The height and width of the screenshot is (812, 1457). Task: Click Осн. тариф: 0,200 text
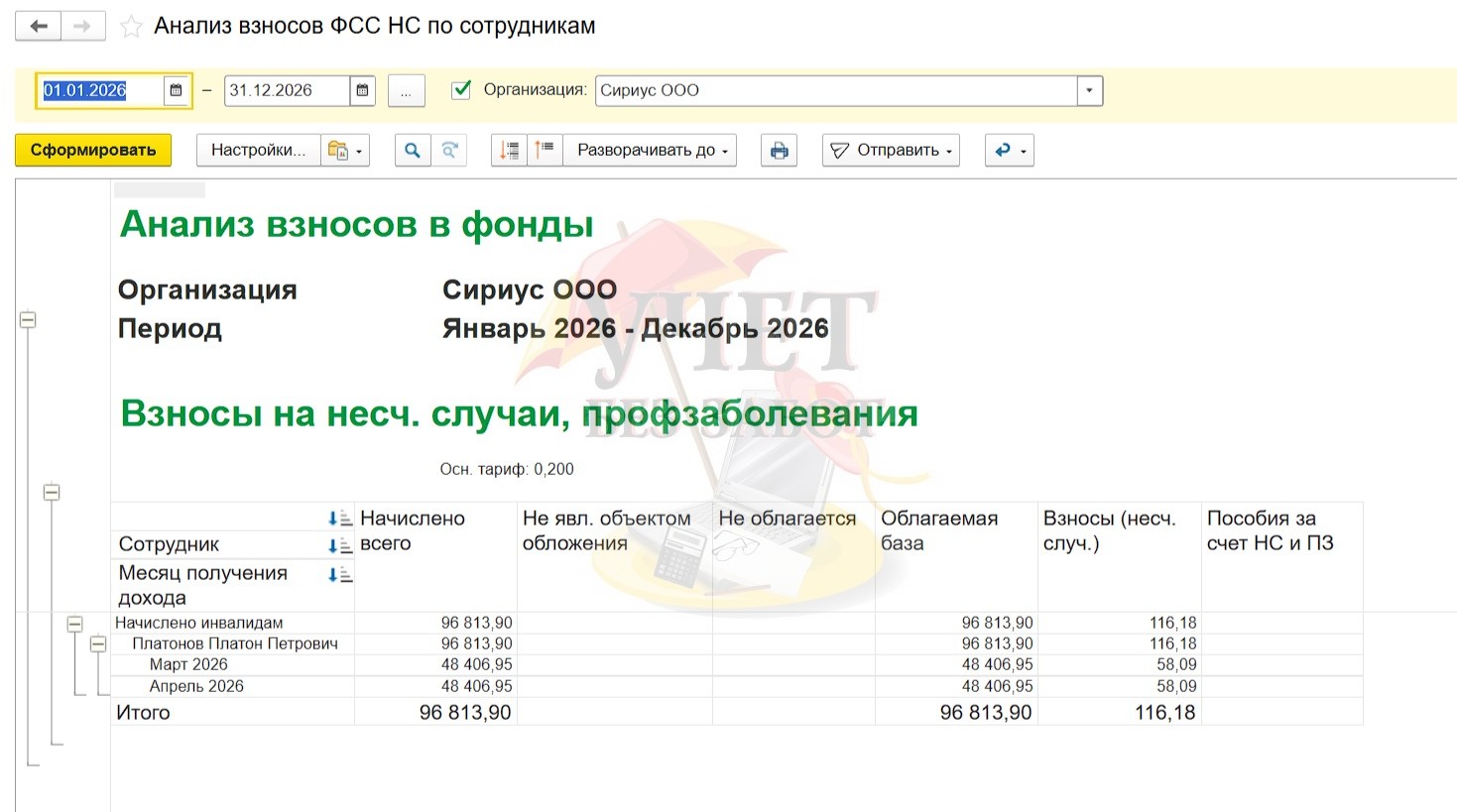pyautogui.click(x=507, y=469)
